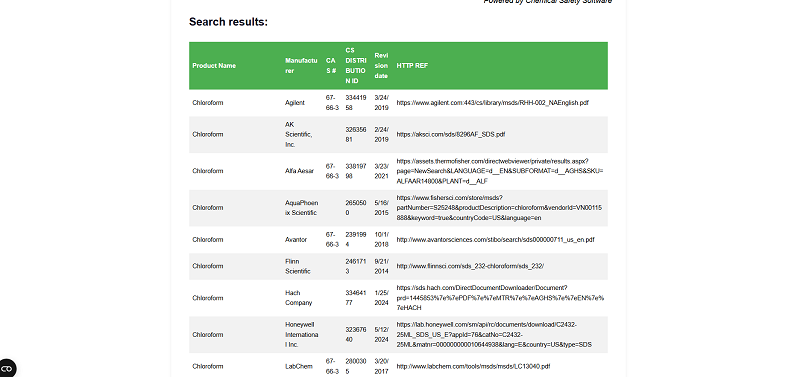Image resolution: width=800 pixels, height=377 pixels.
Task: Click revision date 3/23/2021 in Alfa Aesar row
Action: pos(381,171)
